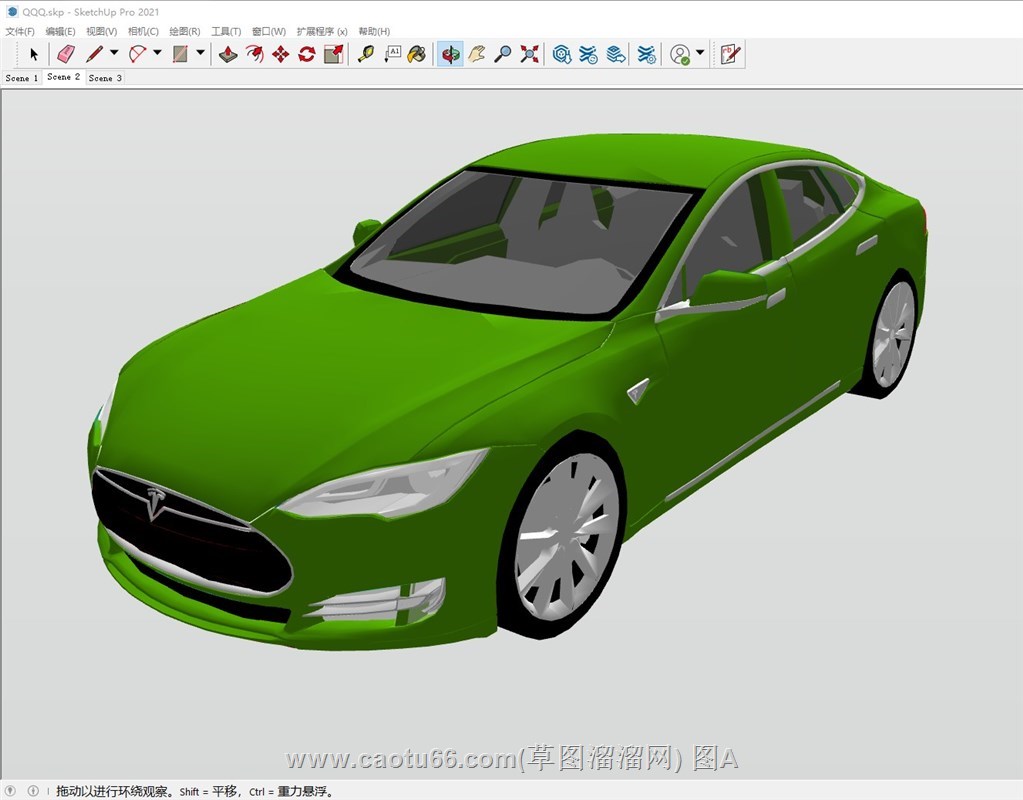Expand the Rectangle shapes dropdown arrow
The height and width of the screenshot is (800, 1023).
coord(200,52)
